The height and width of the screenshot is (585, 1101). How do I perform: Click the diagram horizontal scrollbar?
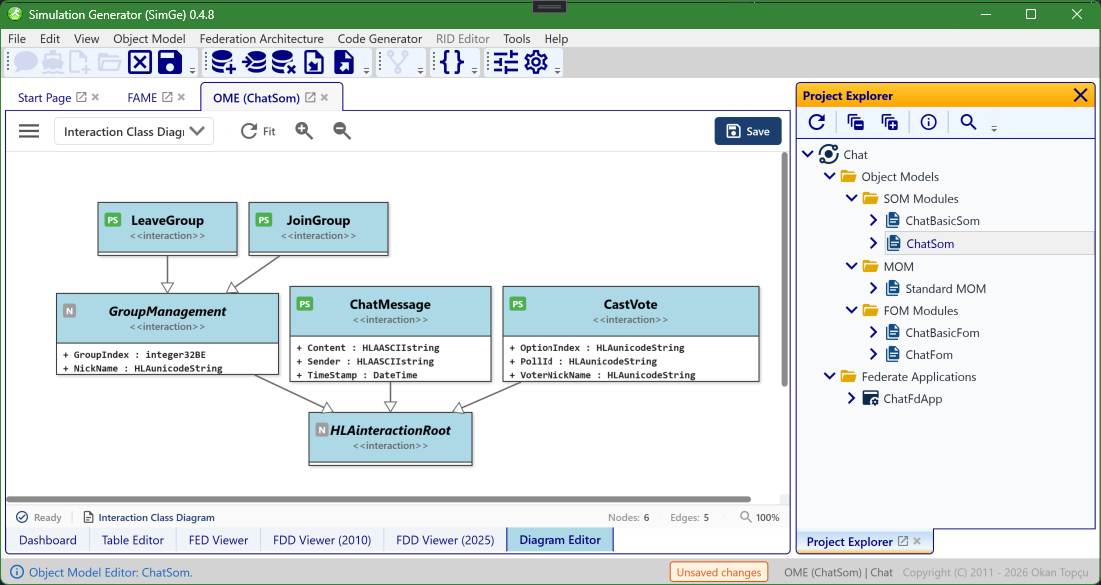[x=378, y=499]
